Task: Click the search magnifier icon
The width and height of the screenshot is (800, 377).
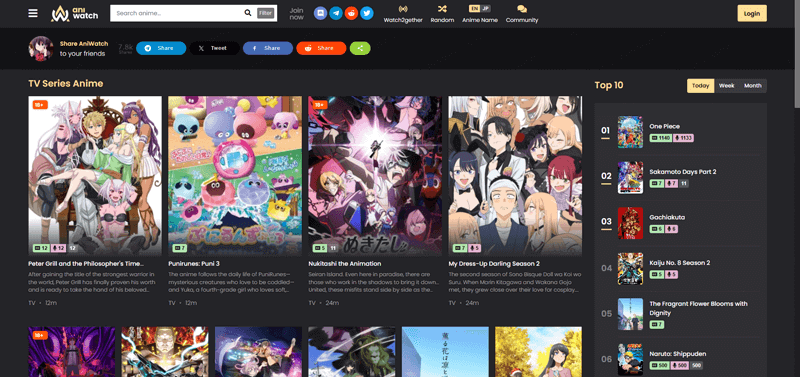Action: pyautogui.click(x=248, y=13)
